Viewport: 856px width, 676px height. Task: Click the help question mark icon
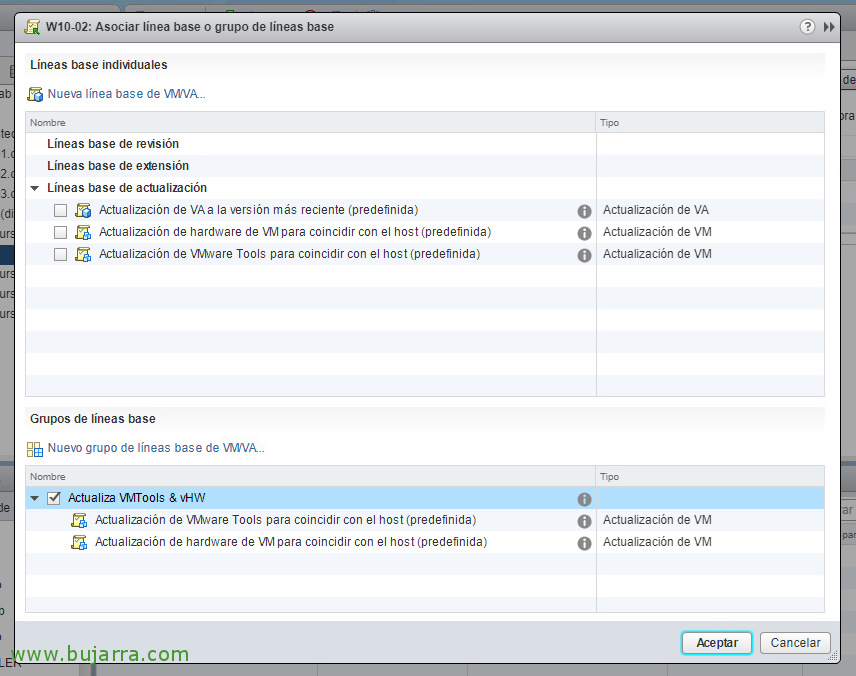tap(807, 27)
